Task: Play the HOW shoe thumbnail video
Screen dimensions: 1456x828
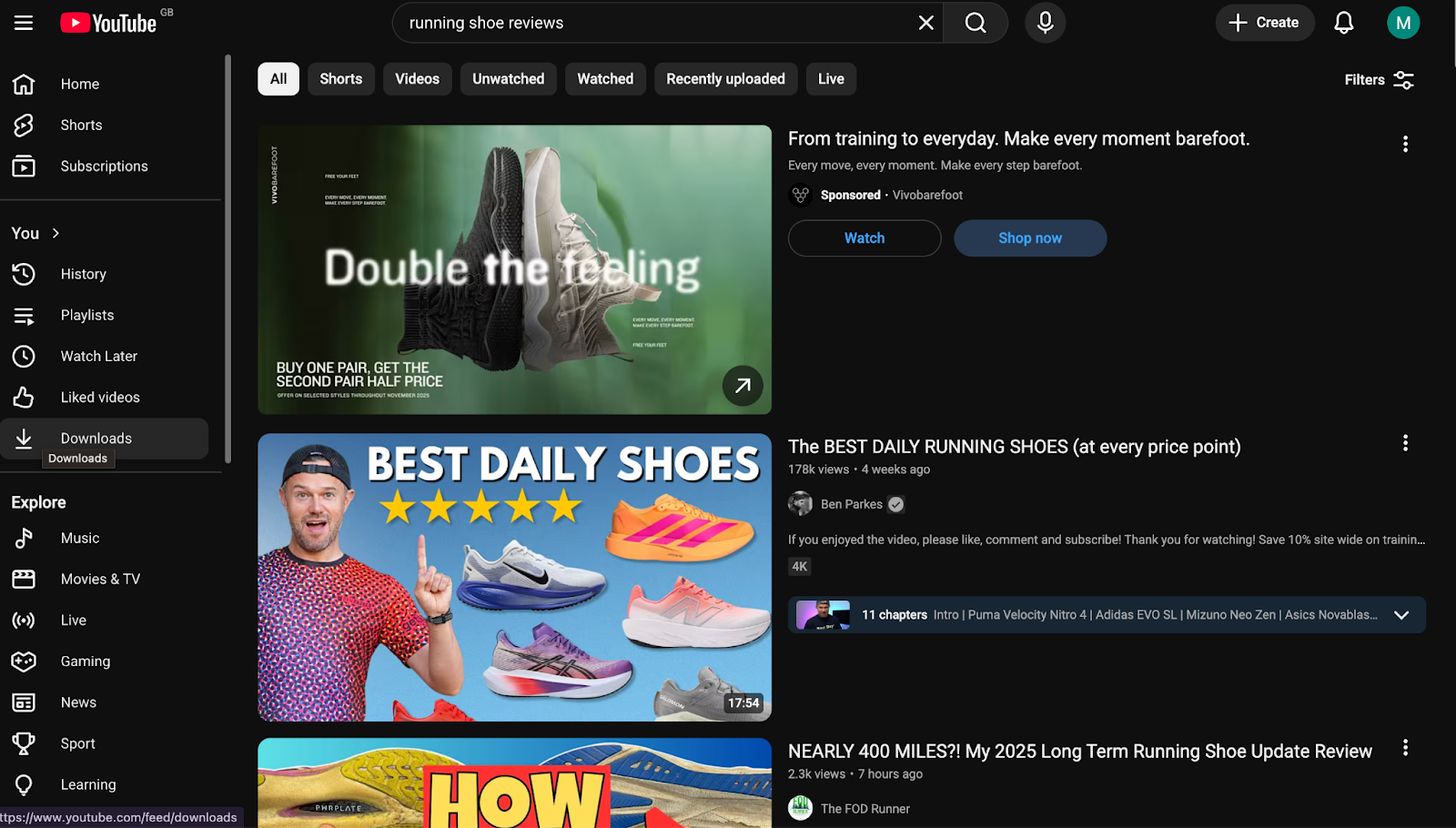Action: coord(514,783)
